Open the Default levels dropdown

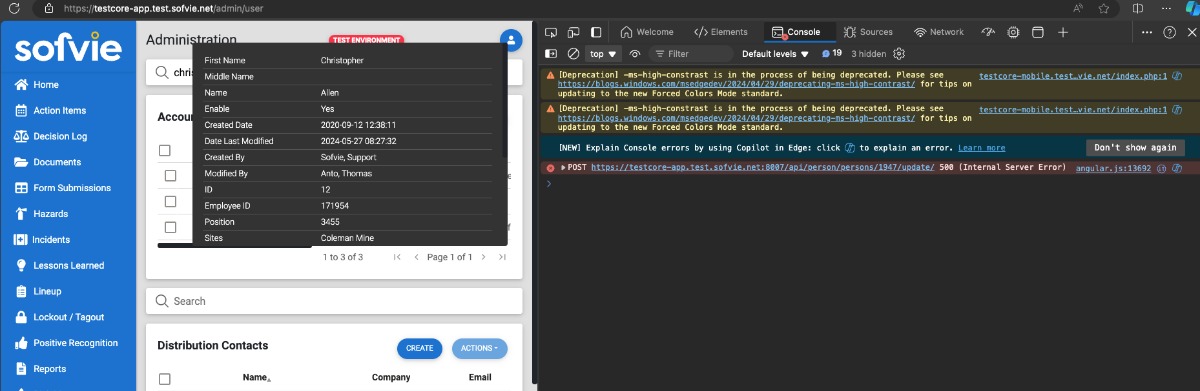[776, 54]
